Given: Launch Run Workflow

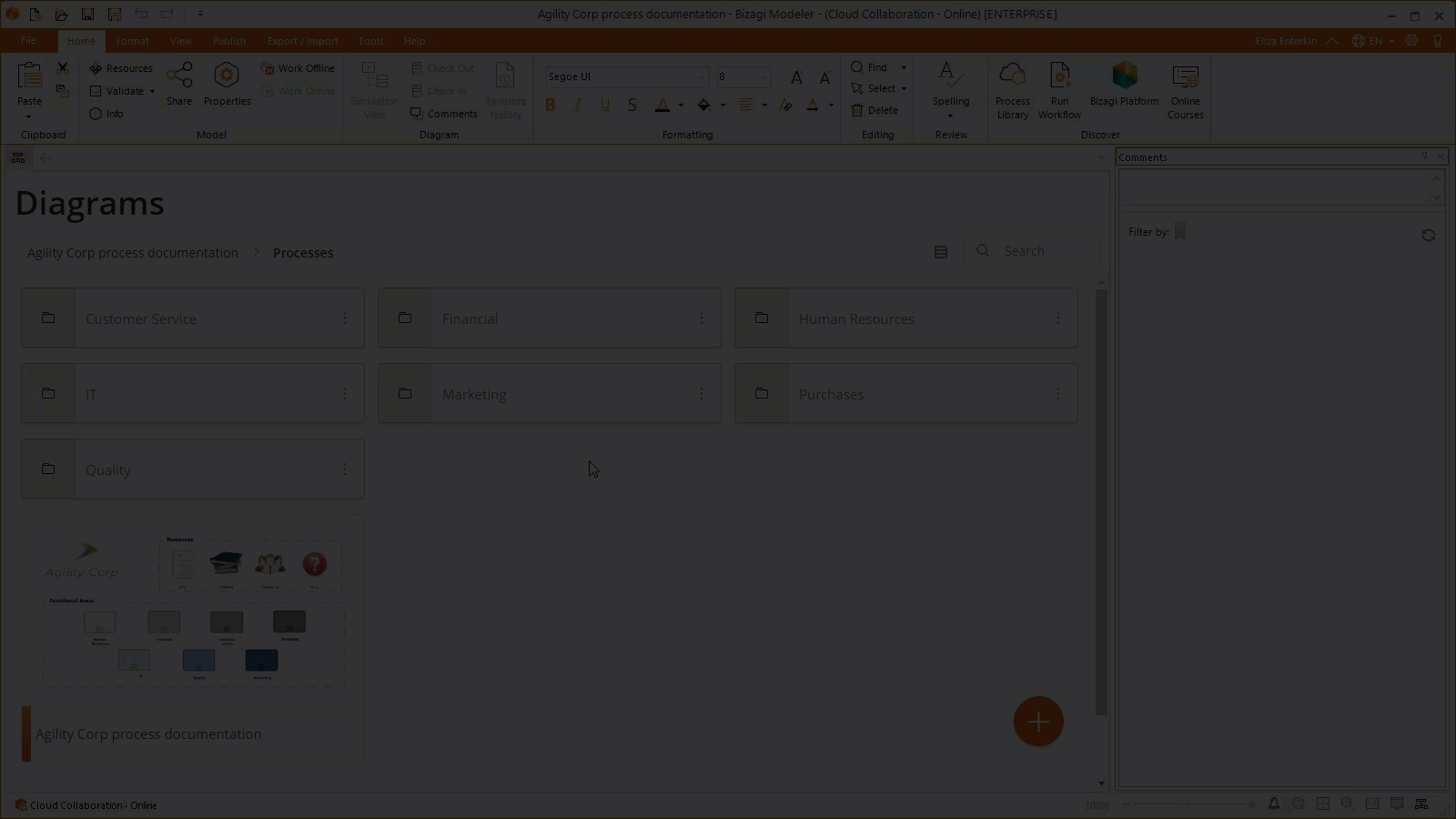Looking at the screenshot, I should (1059, 91).
